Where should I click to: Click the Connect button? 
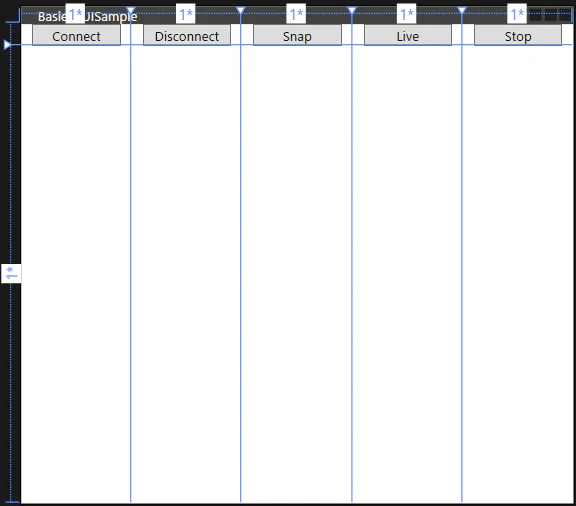tap(76, 36)
